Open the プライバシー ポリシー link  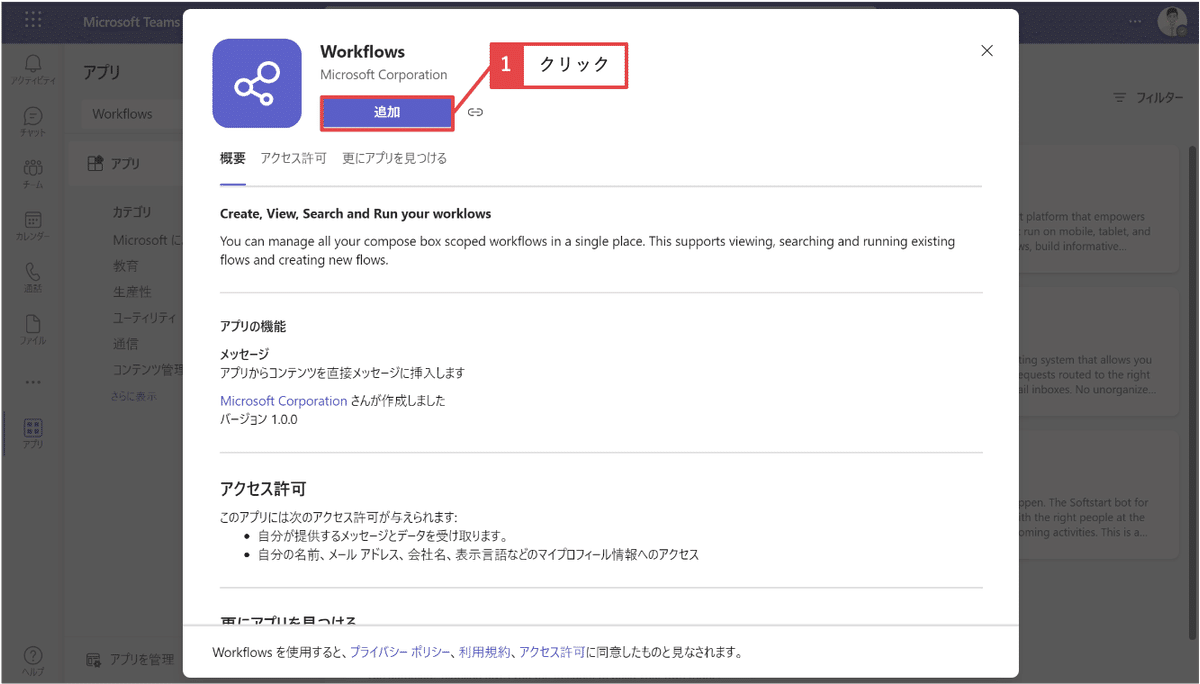tap(401, 652)
